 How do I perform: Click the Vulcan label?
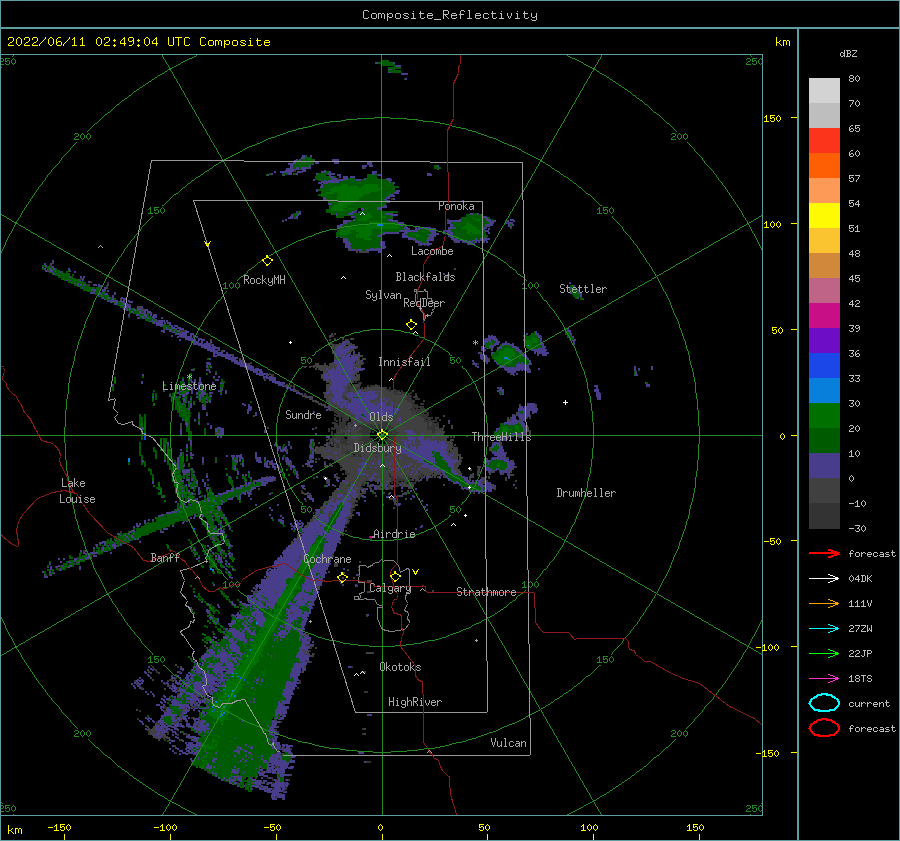(508, 743)
